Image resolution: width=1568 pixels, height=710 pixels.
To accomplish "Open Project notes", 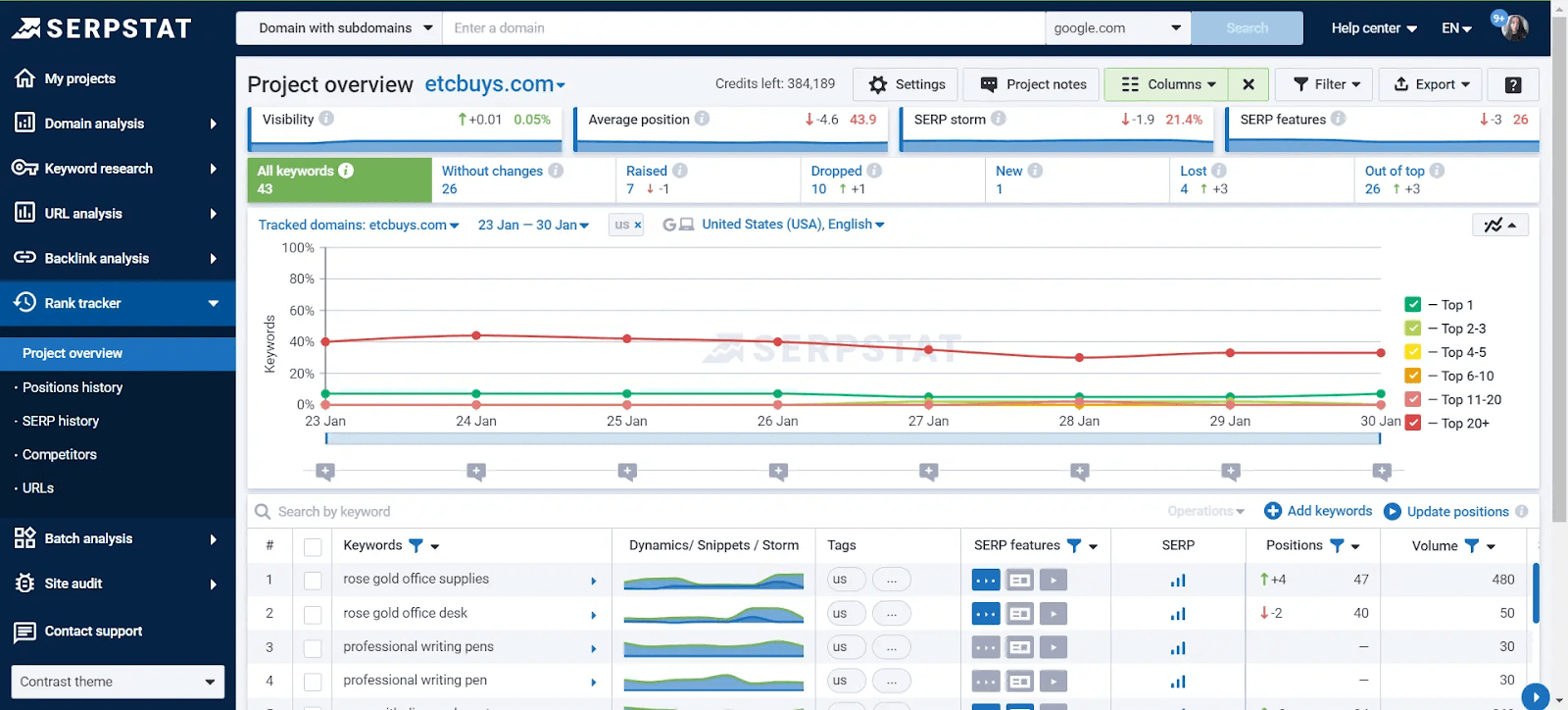I will coord(1033,84).
